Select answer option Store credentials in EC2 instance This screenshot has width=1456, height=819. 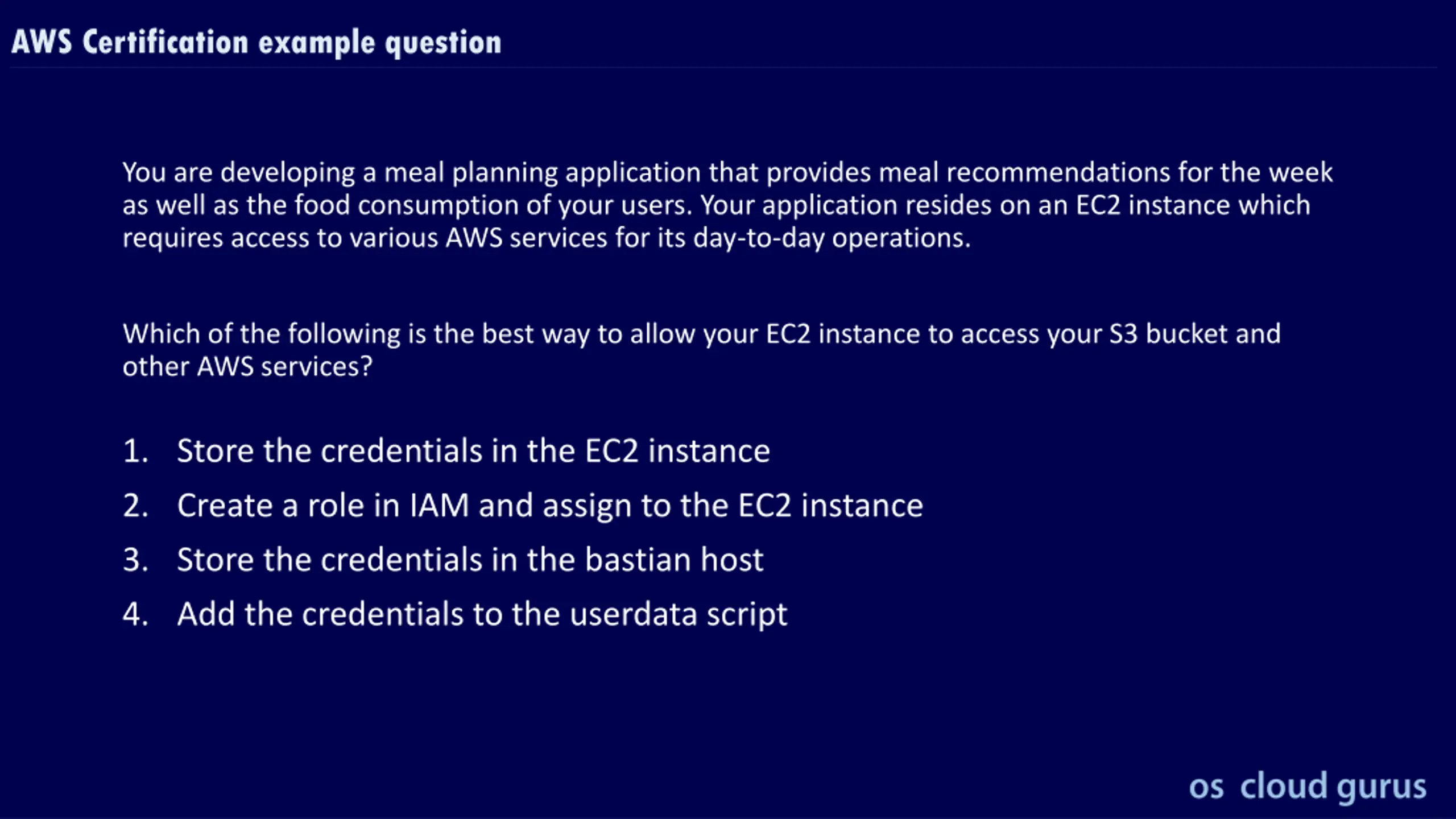click(473, 451)
